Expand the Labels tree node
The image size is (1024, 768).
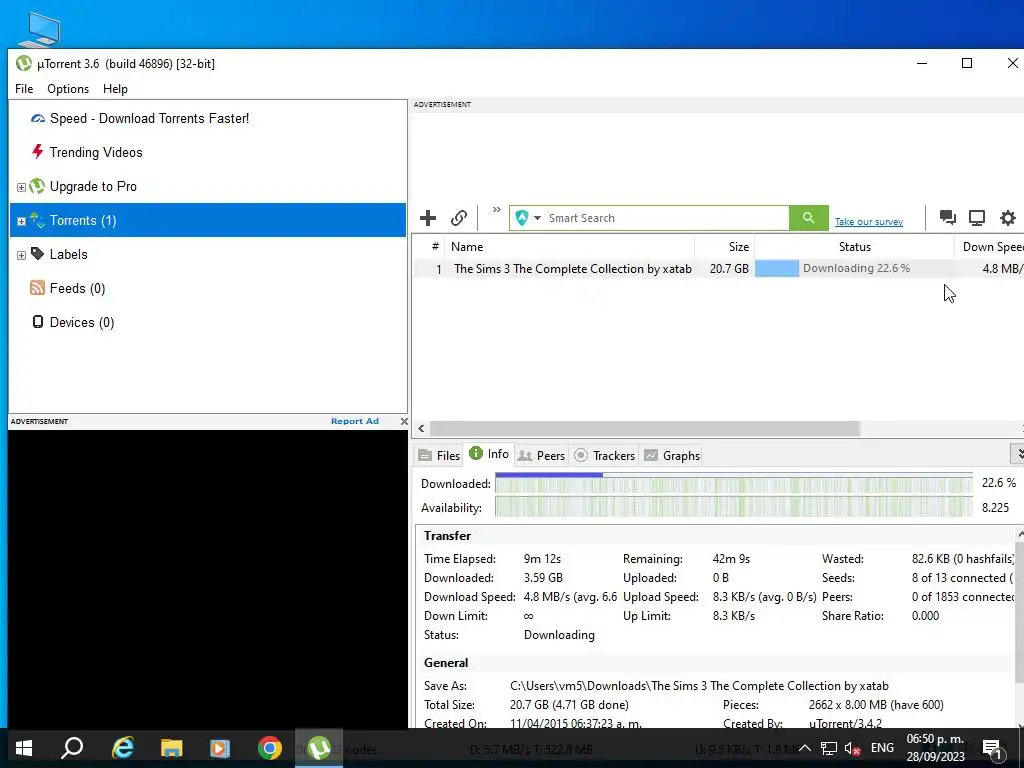pyautogui.click(x=21, y=255)
